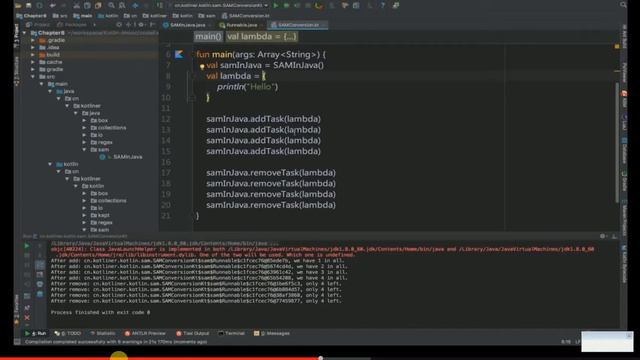Click the Paste toolbar icon
The height and width of the screenshot is (360, 640).
[x=98, y=5]
